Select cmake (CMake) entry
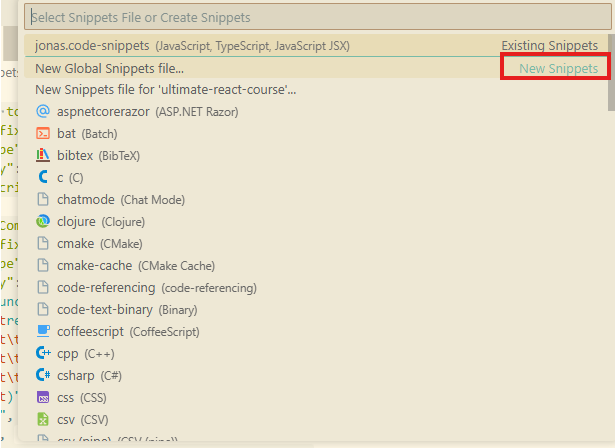This screenshot has height=448, width=615. [x=316, y=244]
